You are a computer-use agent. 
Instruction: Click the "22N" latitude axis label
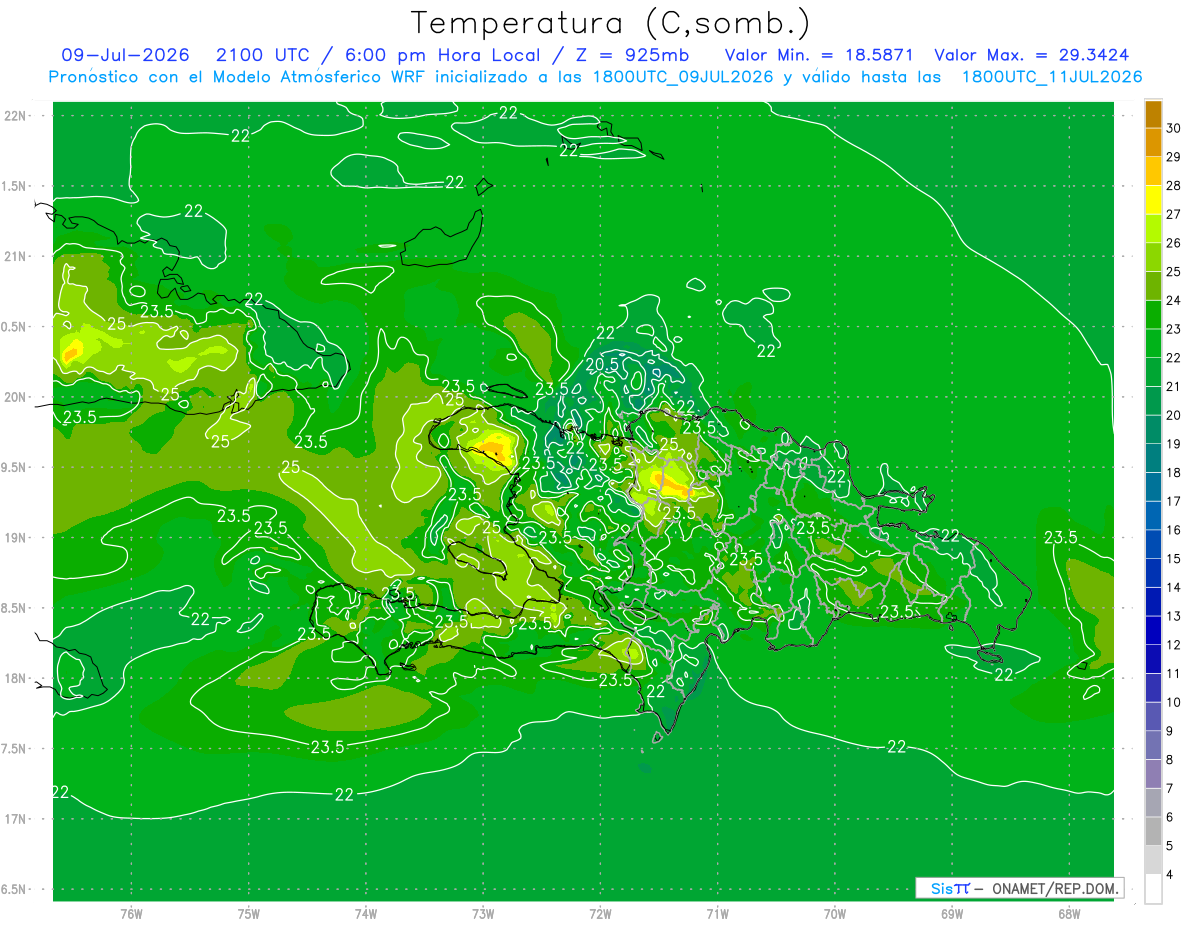point(17,115)
